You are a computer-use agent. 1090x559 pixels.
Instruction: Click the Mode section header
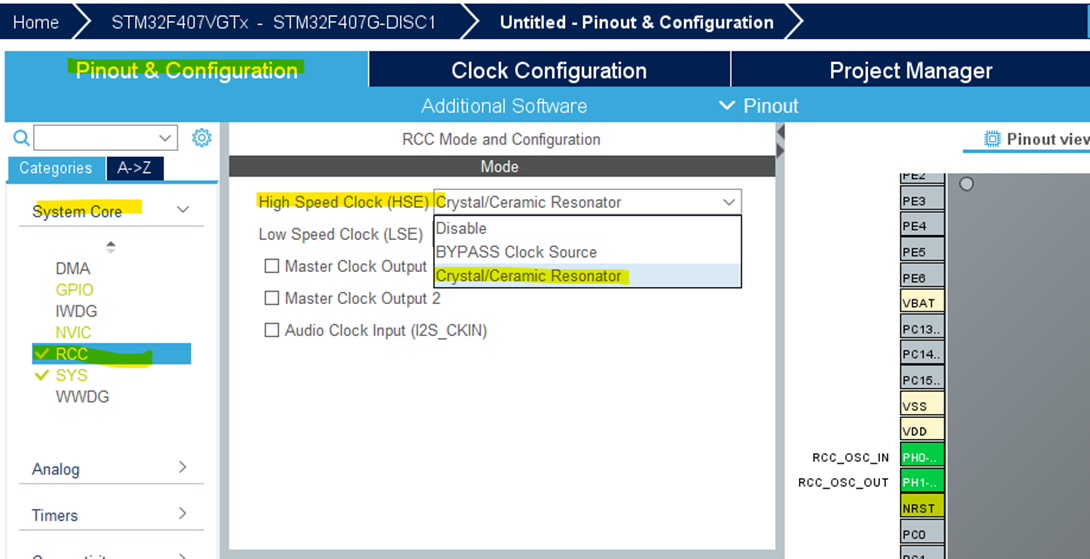pos(502,167)
